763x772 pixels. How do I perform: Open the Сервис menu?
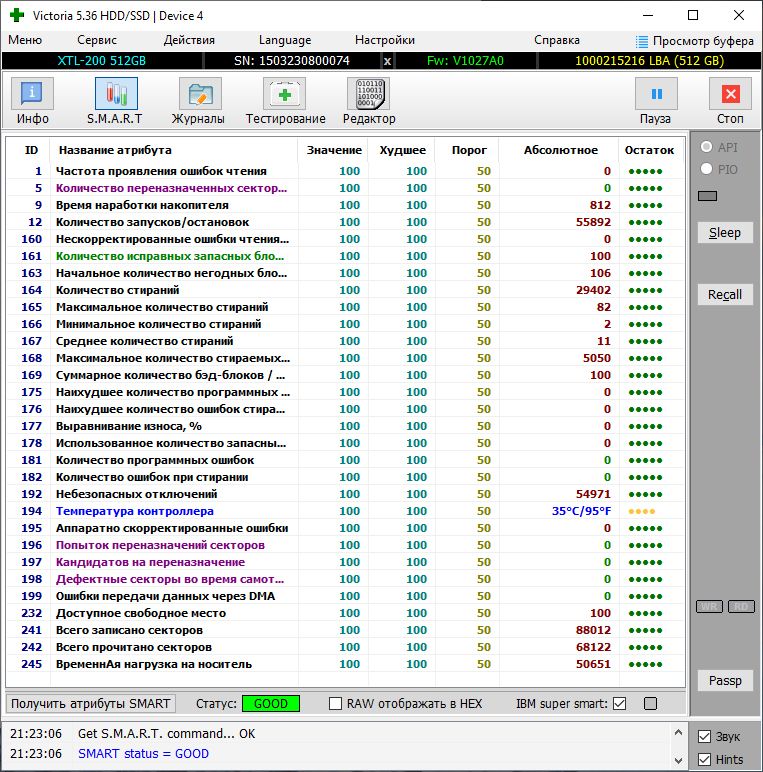click(x=97, y=40)
